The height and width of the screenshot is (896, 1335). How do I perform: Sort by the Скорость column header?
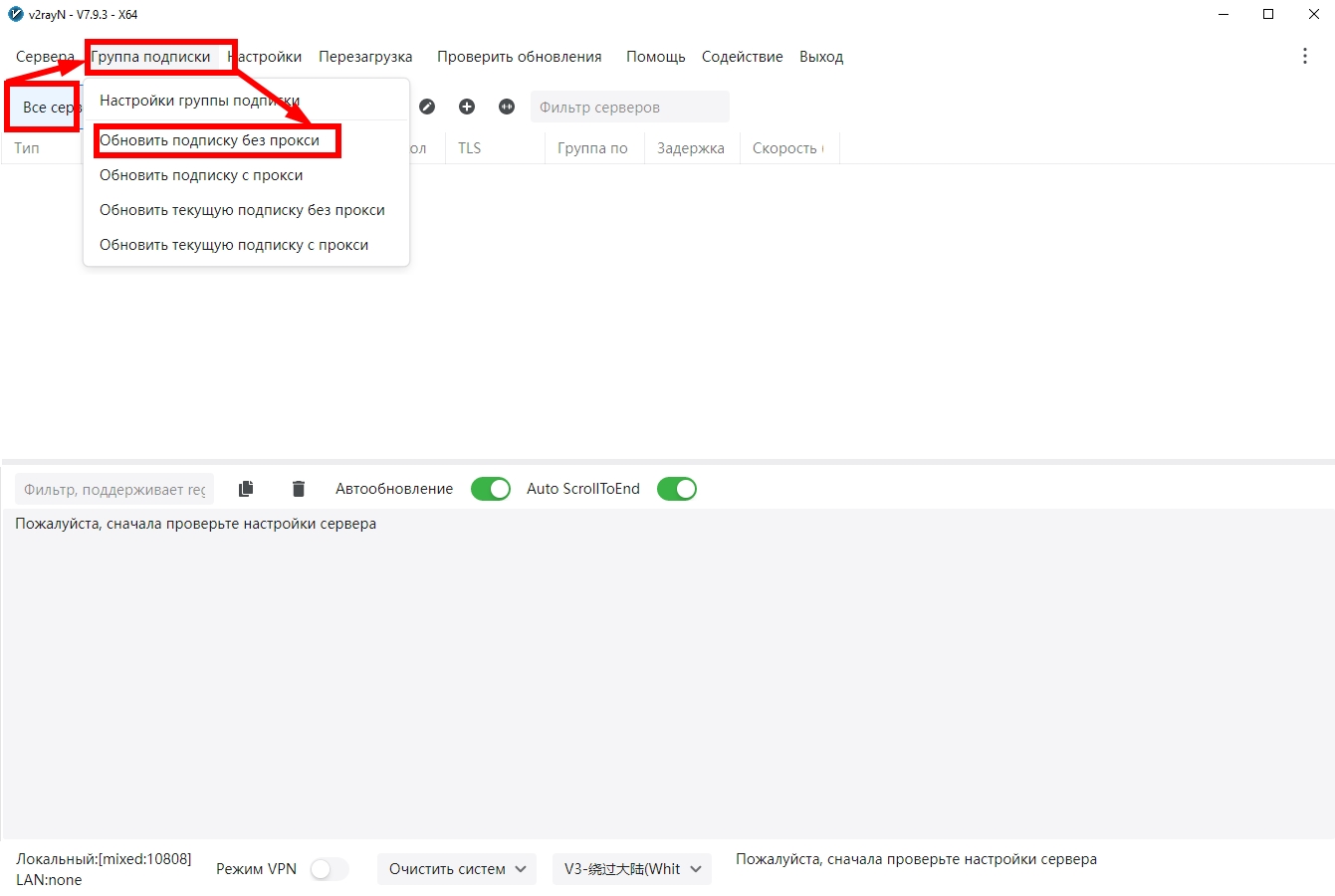coord(788,148)
